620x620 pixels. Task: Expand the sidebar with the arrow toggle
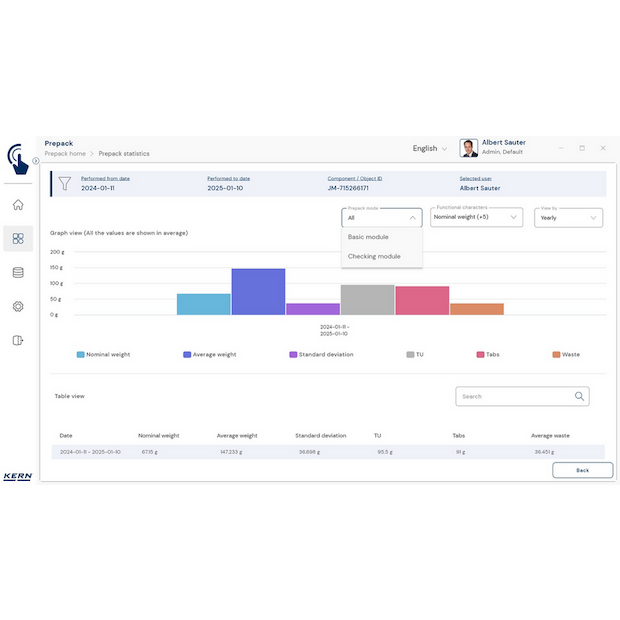point(36,161)
